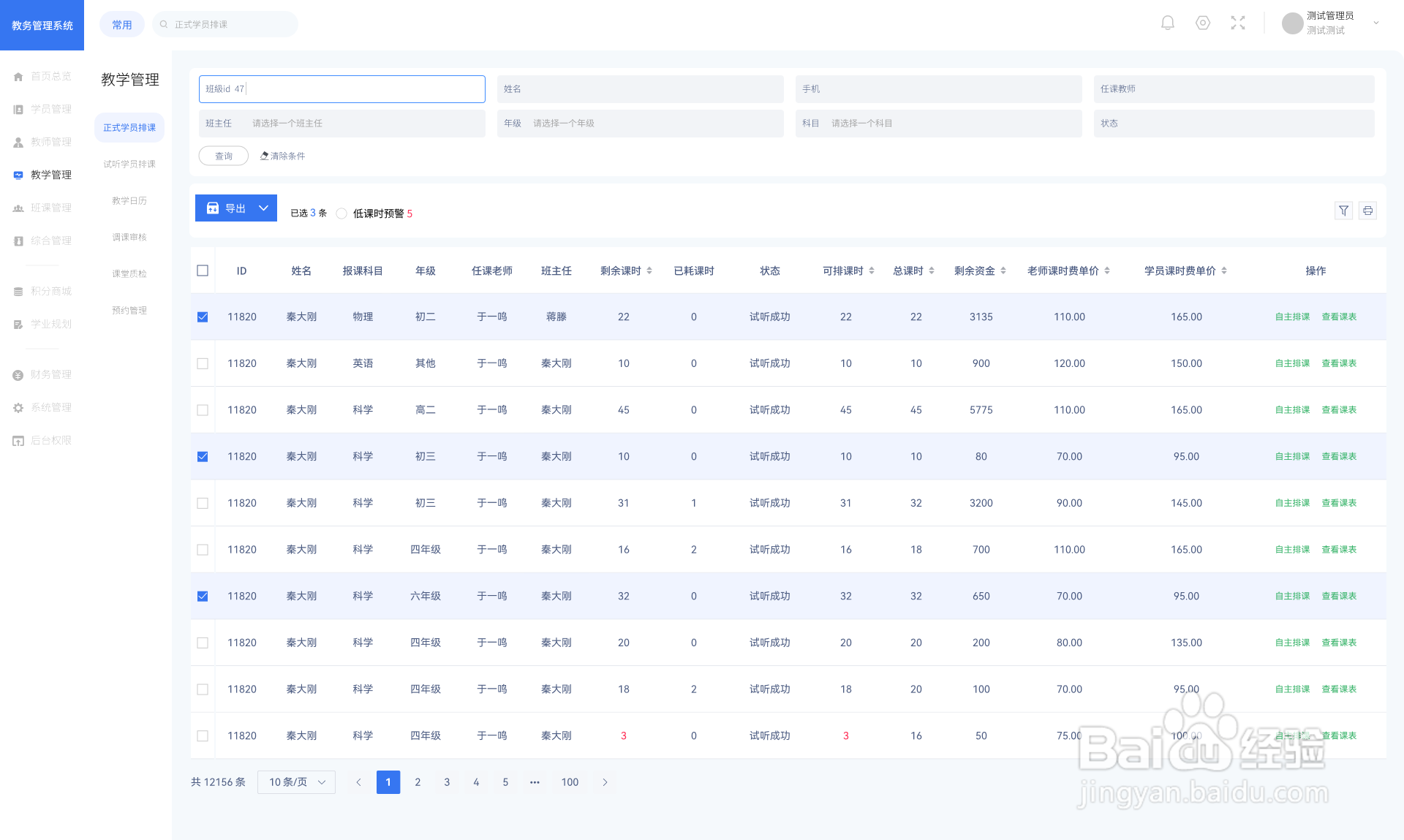Click the print icon above the table
The image size is (1404, 840).
(x=1367, y=211)
